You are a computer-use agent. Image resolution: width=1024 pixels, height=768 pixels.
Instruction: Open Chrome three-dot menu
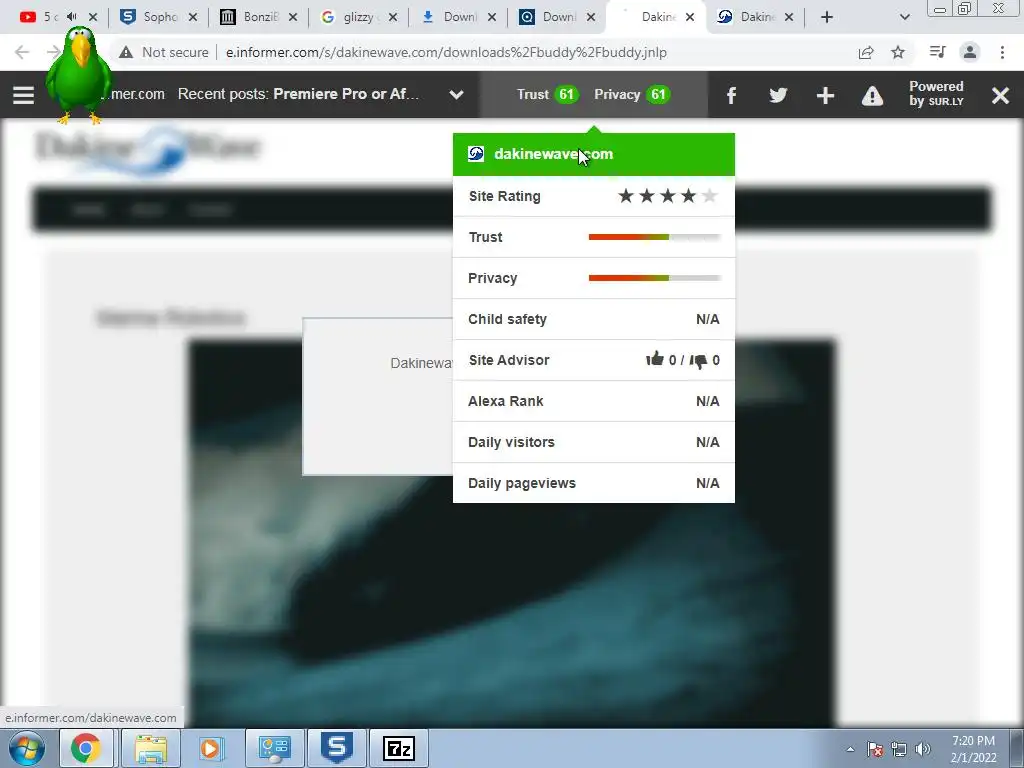(x=1002, y=52)
